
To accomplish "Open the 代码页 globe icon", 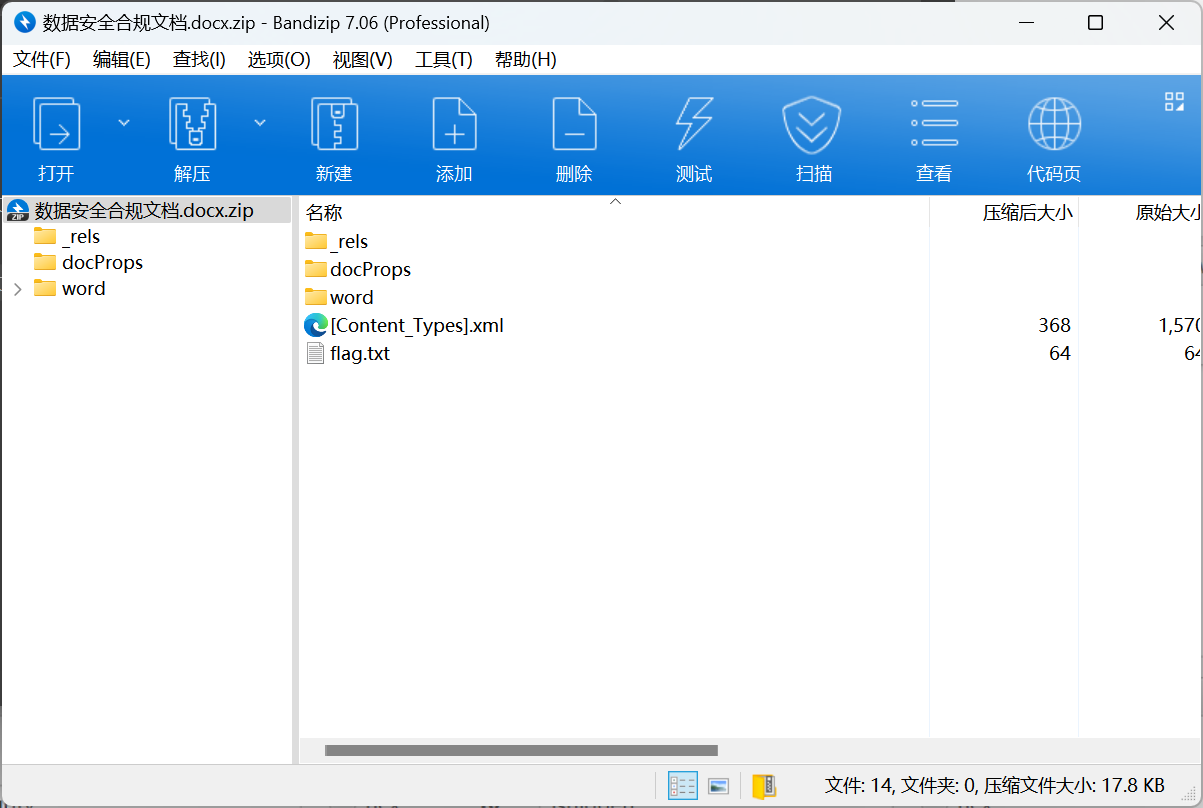I will (x=1054, y=123).
